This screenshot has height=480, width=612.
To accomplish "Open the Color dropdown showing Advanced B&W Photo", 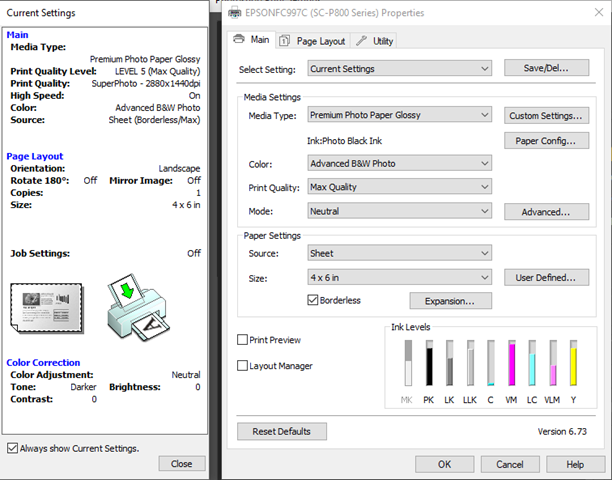I will click(x=399, y=164).
